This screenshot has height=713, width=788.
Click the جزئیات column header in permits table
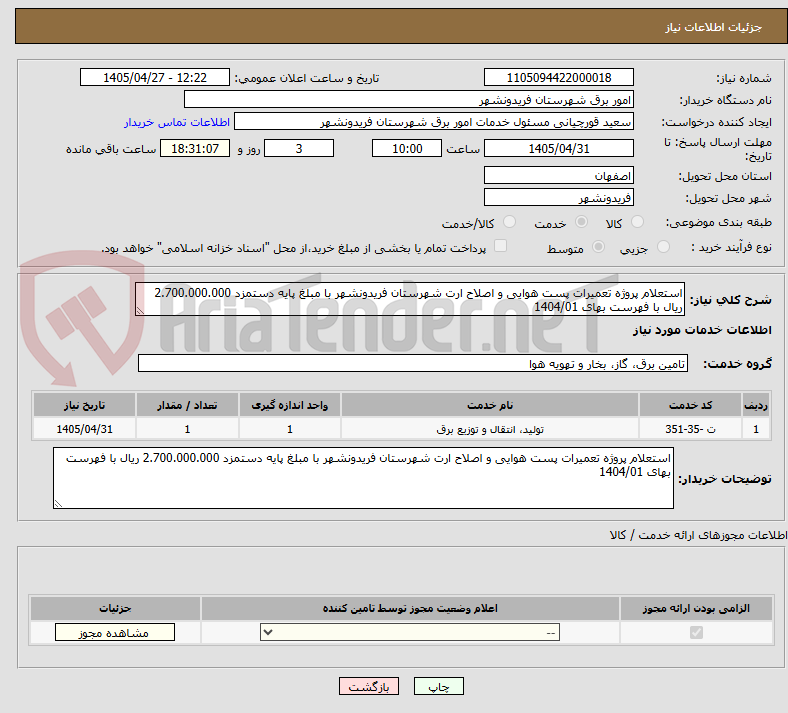click(x=115, y=608)
